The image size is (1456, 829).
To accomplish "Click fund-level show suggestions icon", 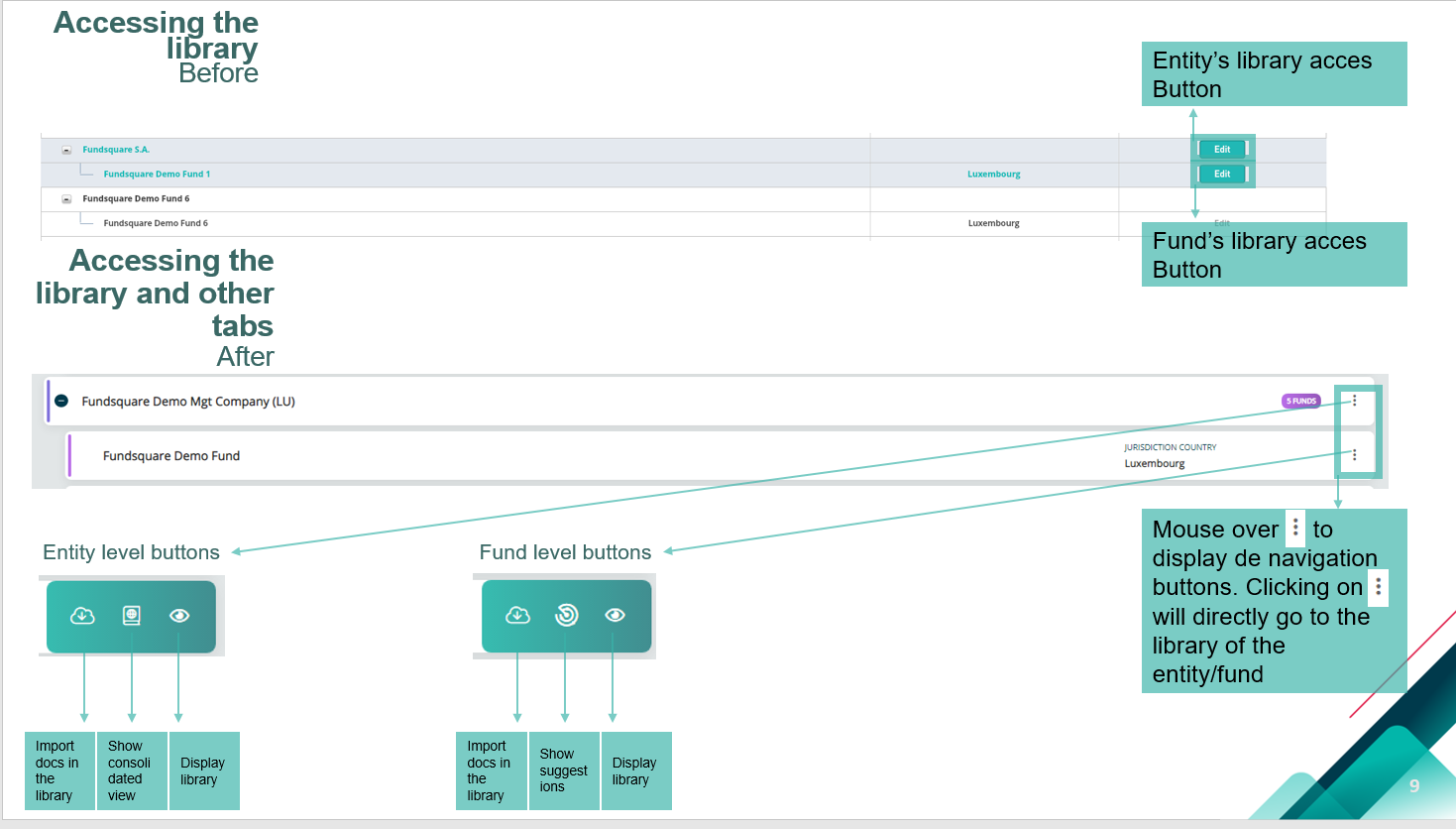I will tap(566, 616).
